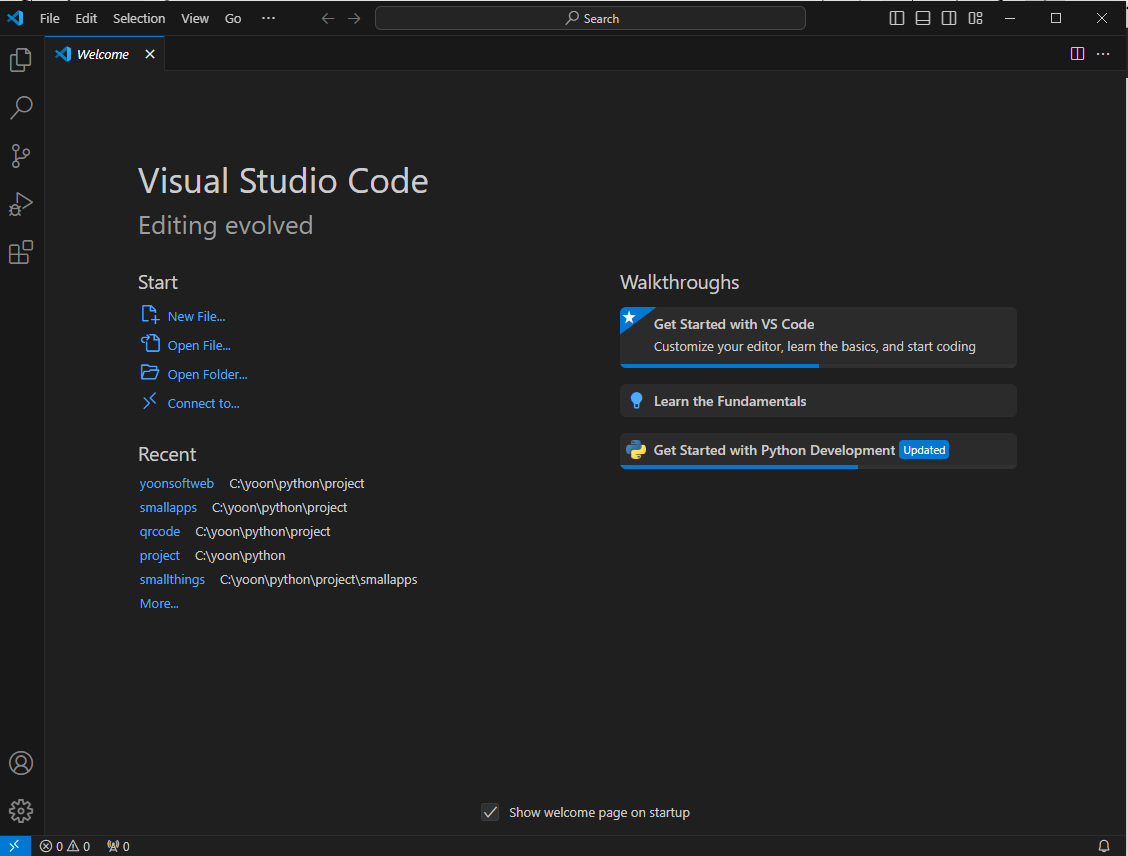
Task: Toggle primary side bar layout icon
Action: [896, 19]
